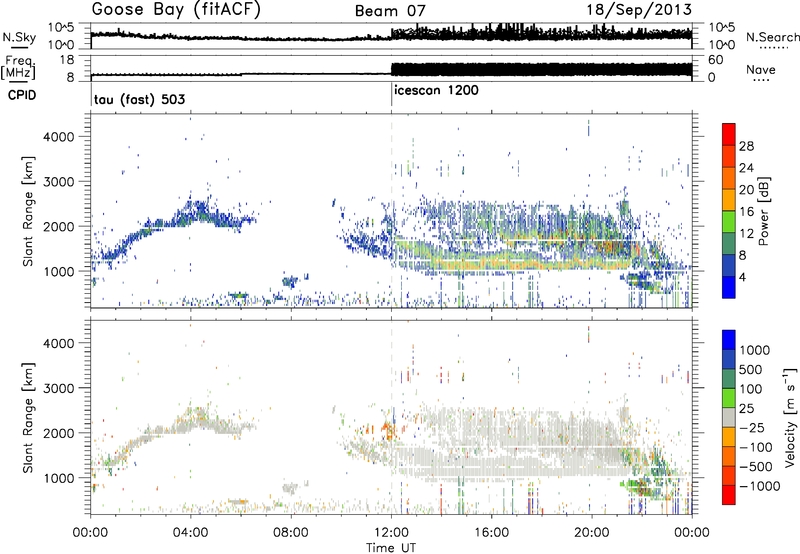The width and height of the screenshot is (800, 554).
Task: Click "Slant Range [km]" label of velocity panel
Action: (28, 418)
